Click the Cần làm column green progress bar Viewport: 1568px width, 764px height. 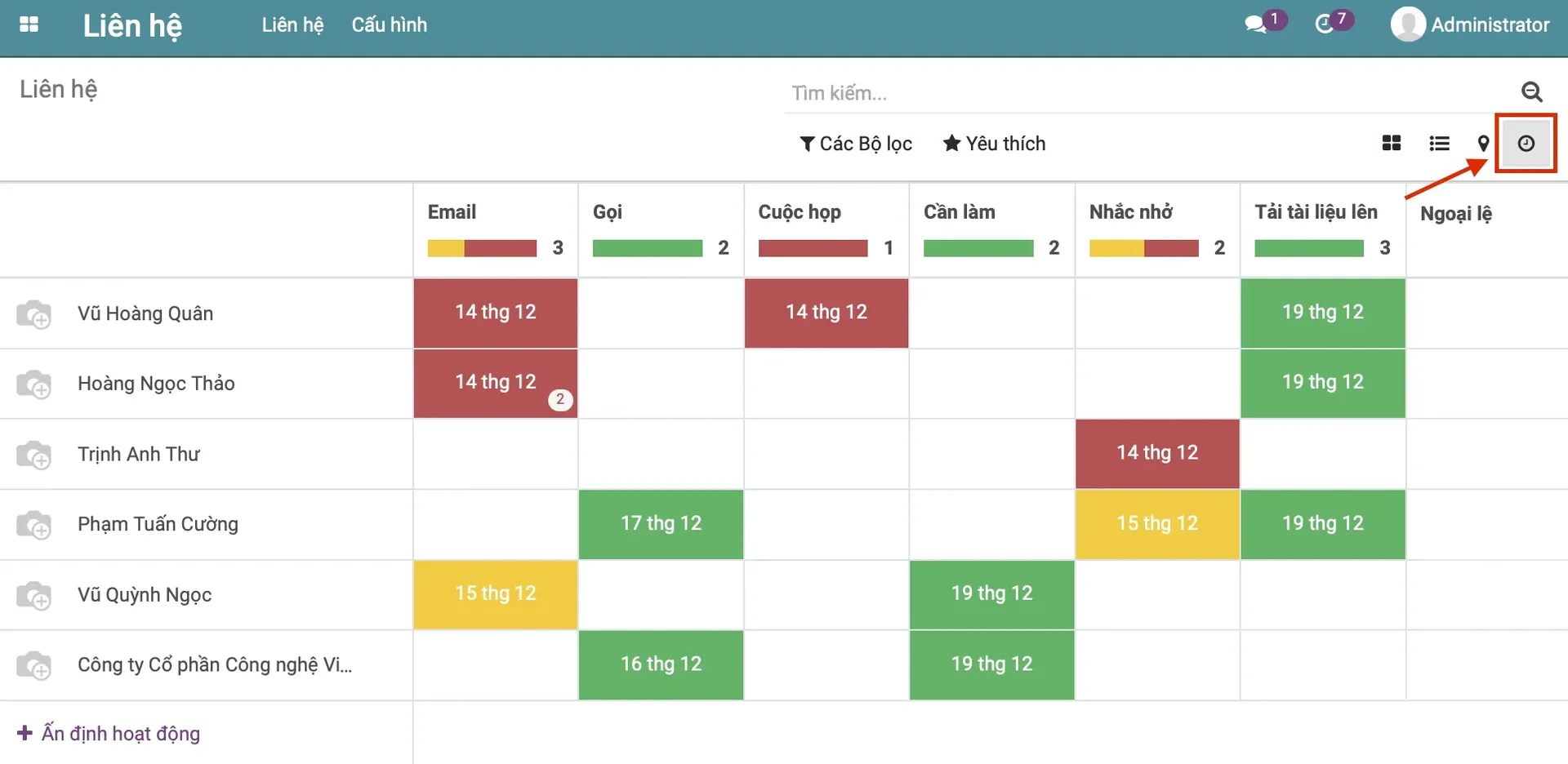(978, 248)
